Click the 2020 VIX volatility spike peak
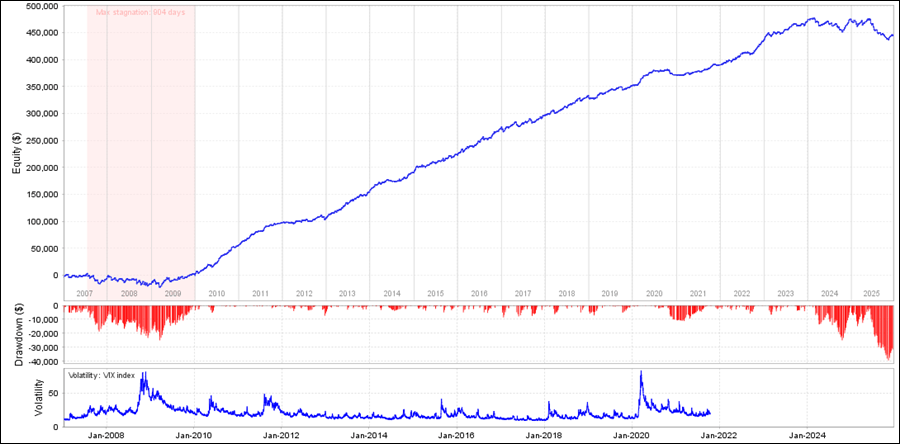This screenshot has height=444, width=900. click(x=640, y=373)
